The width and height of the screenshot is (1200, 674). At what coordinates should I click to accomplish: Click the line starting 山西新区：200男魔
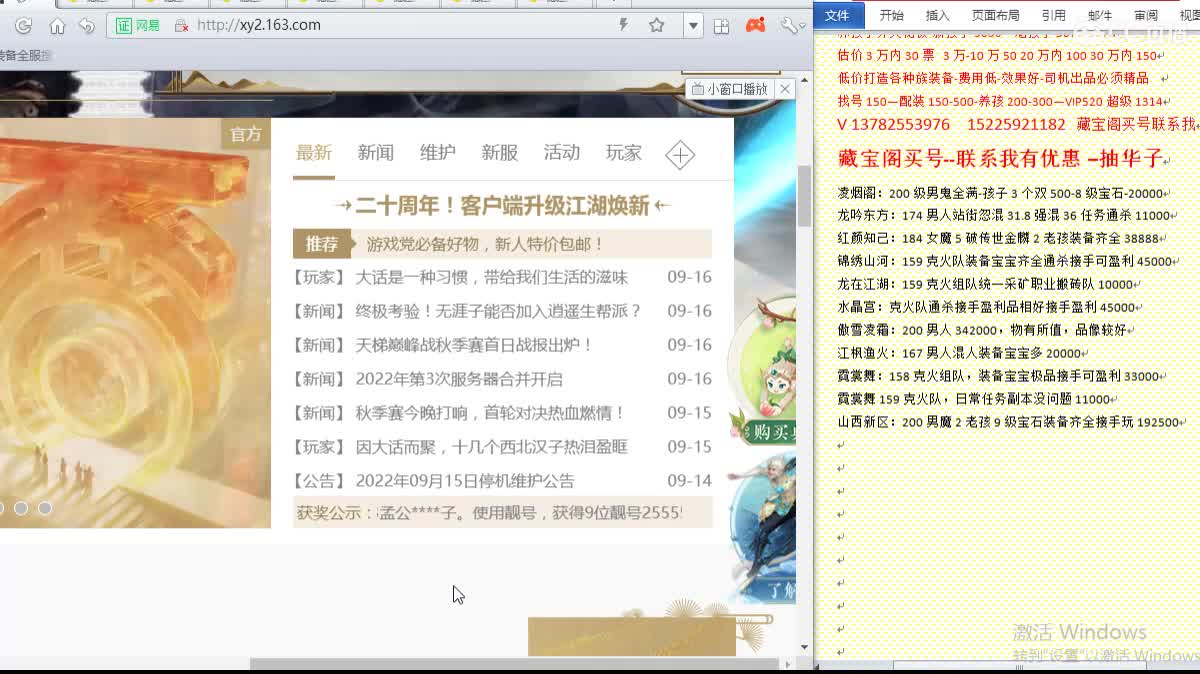click(1008, 422)
